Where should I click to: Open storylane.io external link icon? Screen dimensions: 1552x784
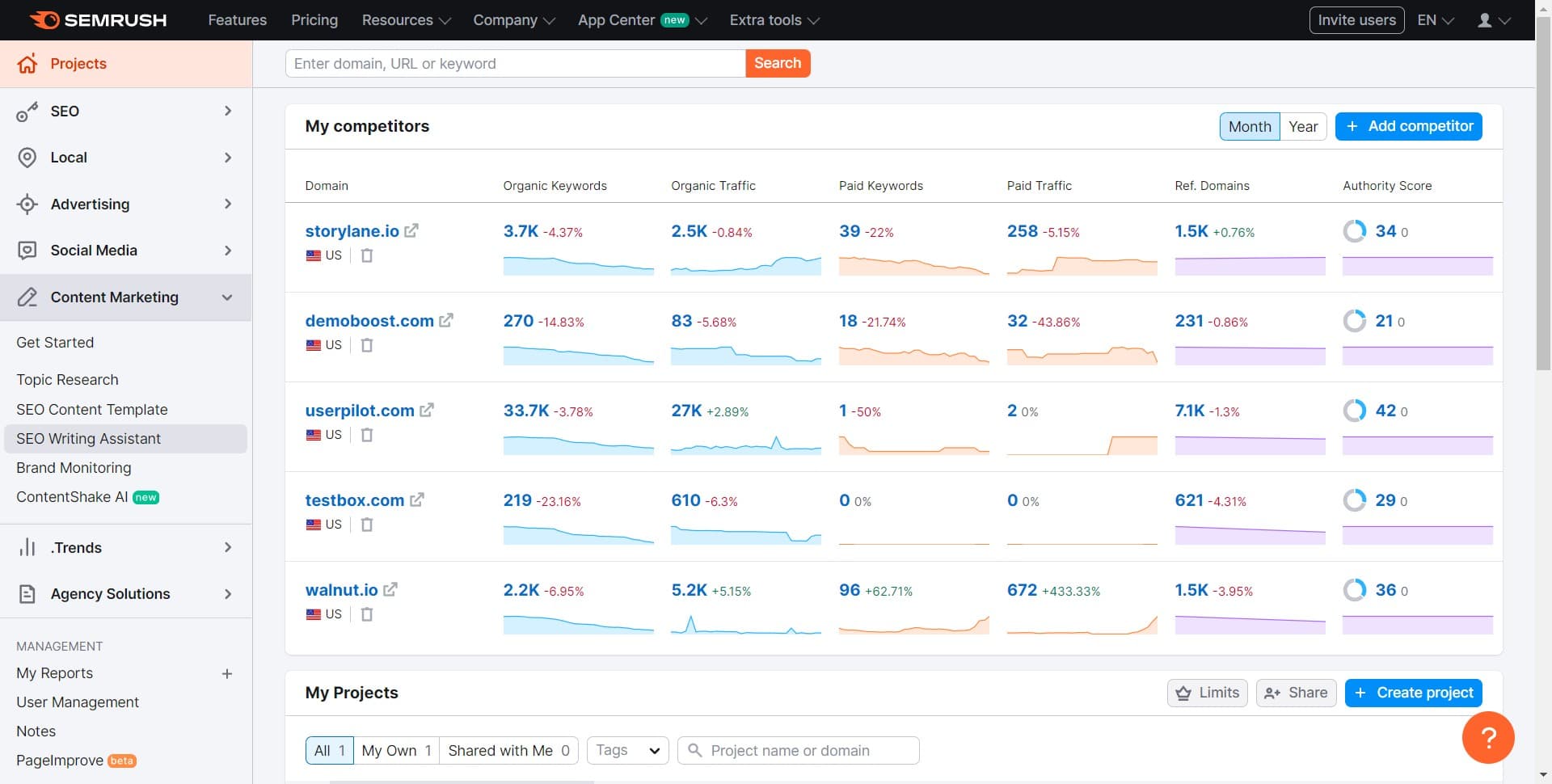[411, 231]
